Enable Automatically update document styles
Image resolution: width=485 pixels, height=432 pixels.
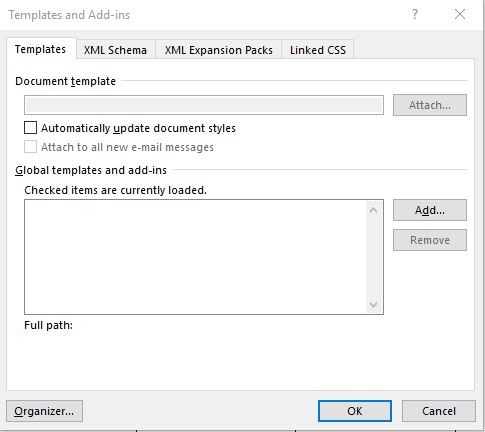tap(30, 128)
